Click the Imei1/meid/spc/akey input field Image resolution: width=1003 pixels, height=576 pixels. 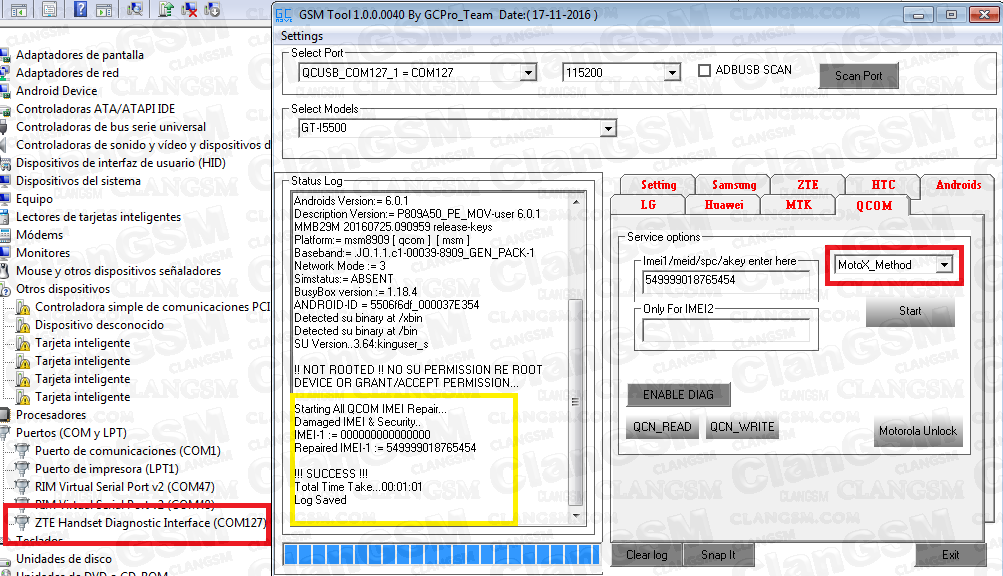tap(725, 280)
